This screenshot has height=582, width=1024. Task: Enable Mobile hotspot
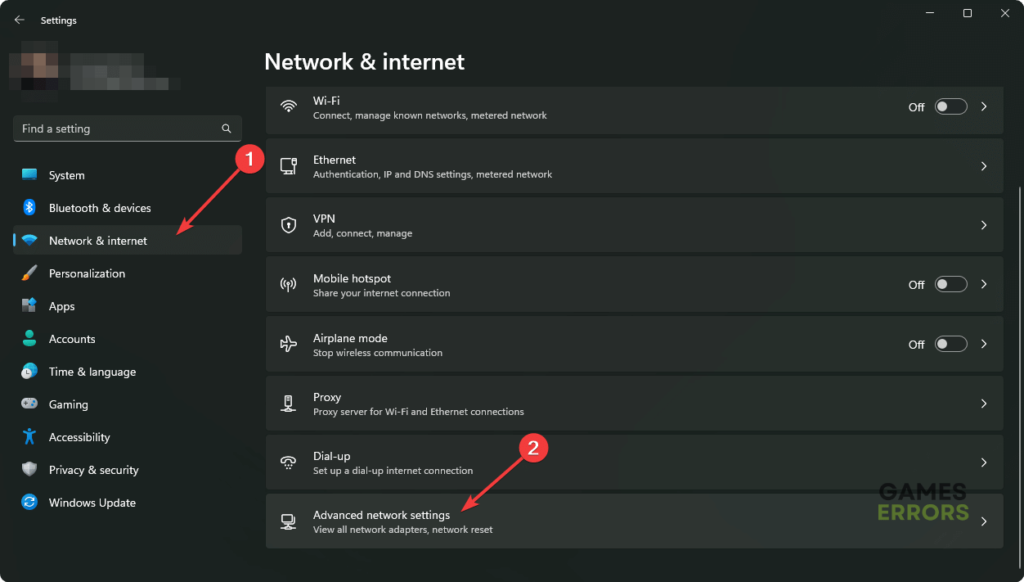(x=950, y=284)
